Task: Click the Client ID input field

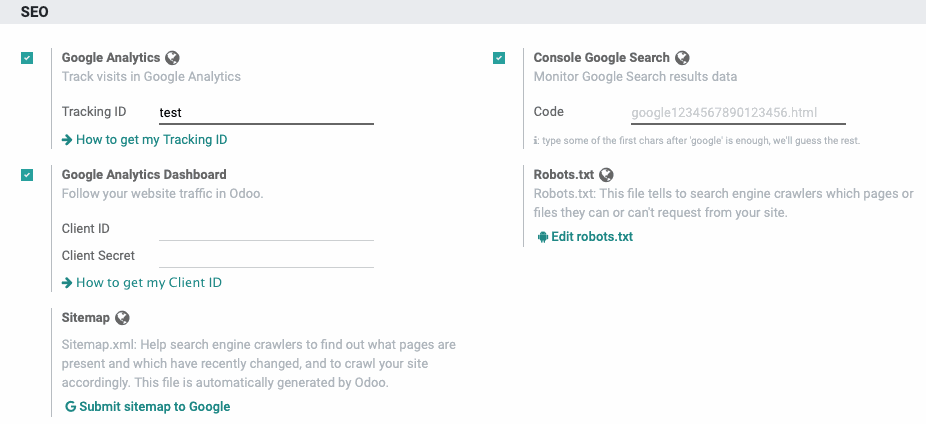Action: click(266, 229)
